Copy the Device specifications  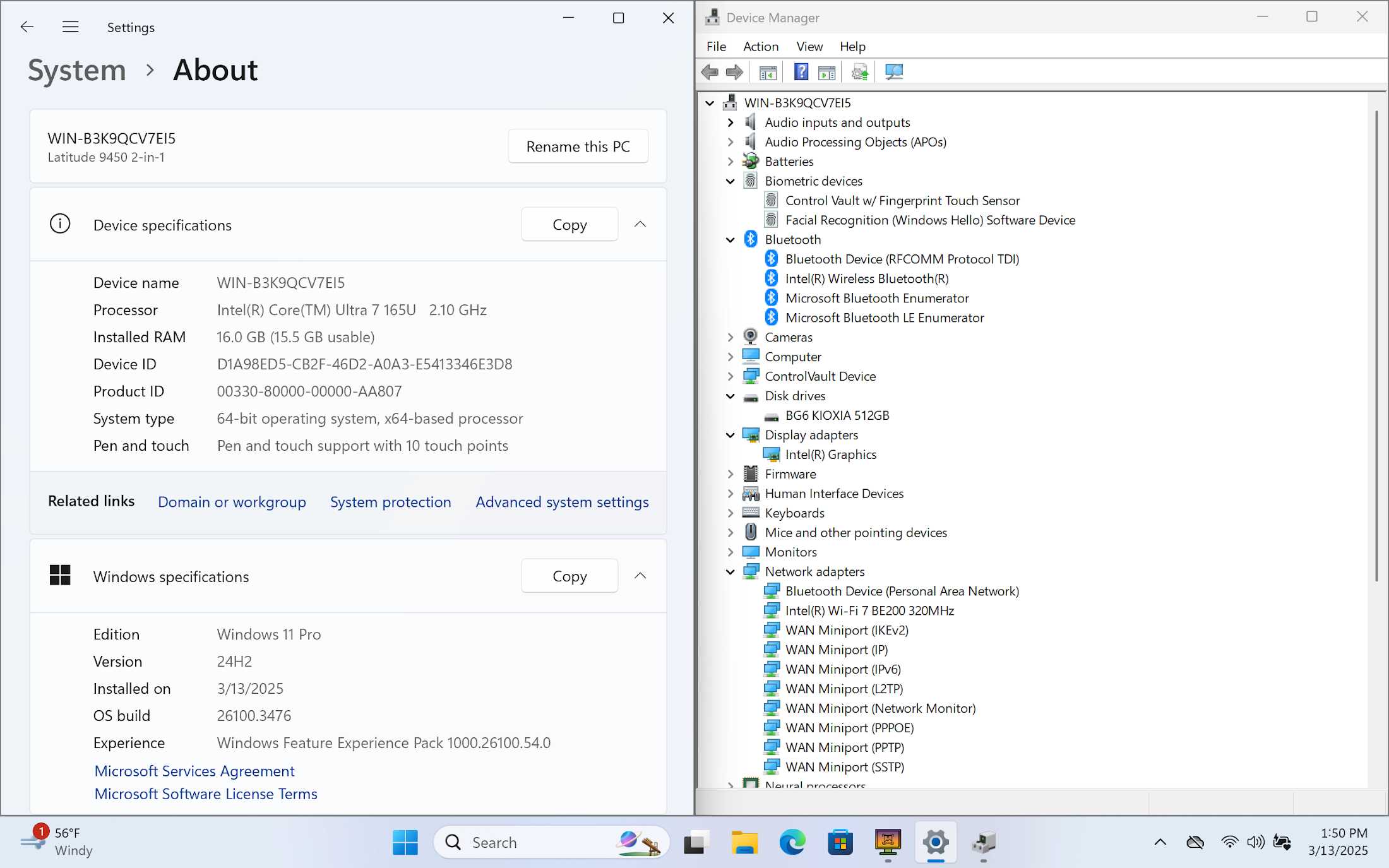tap(569, 224)
